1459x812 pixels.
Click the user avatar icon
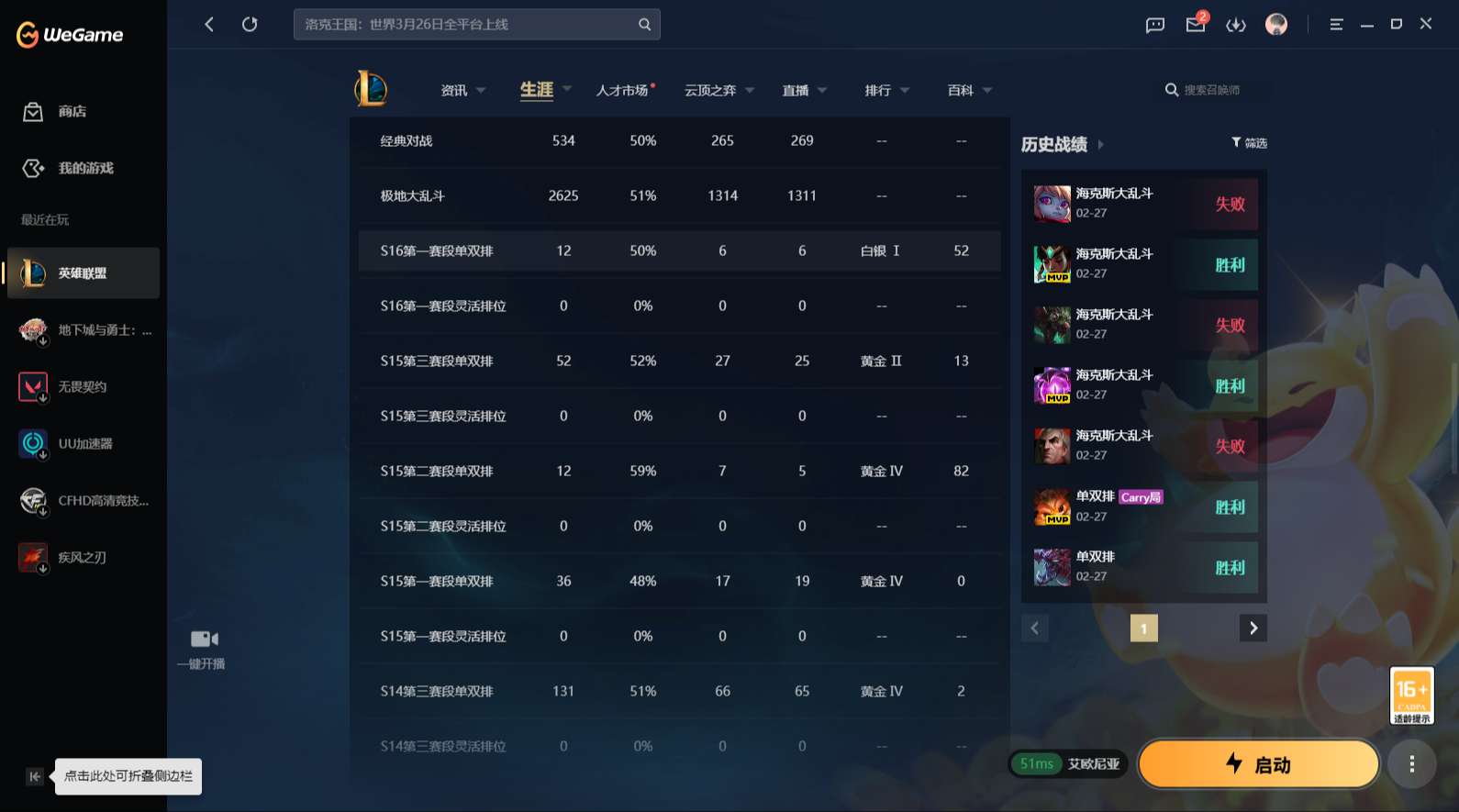pos(1275,25)
